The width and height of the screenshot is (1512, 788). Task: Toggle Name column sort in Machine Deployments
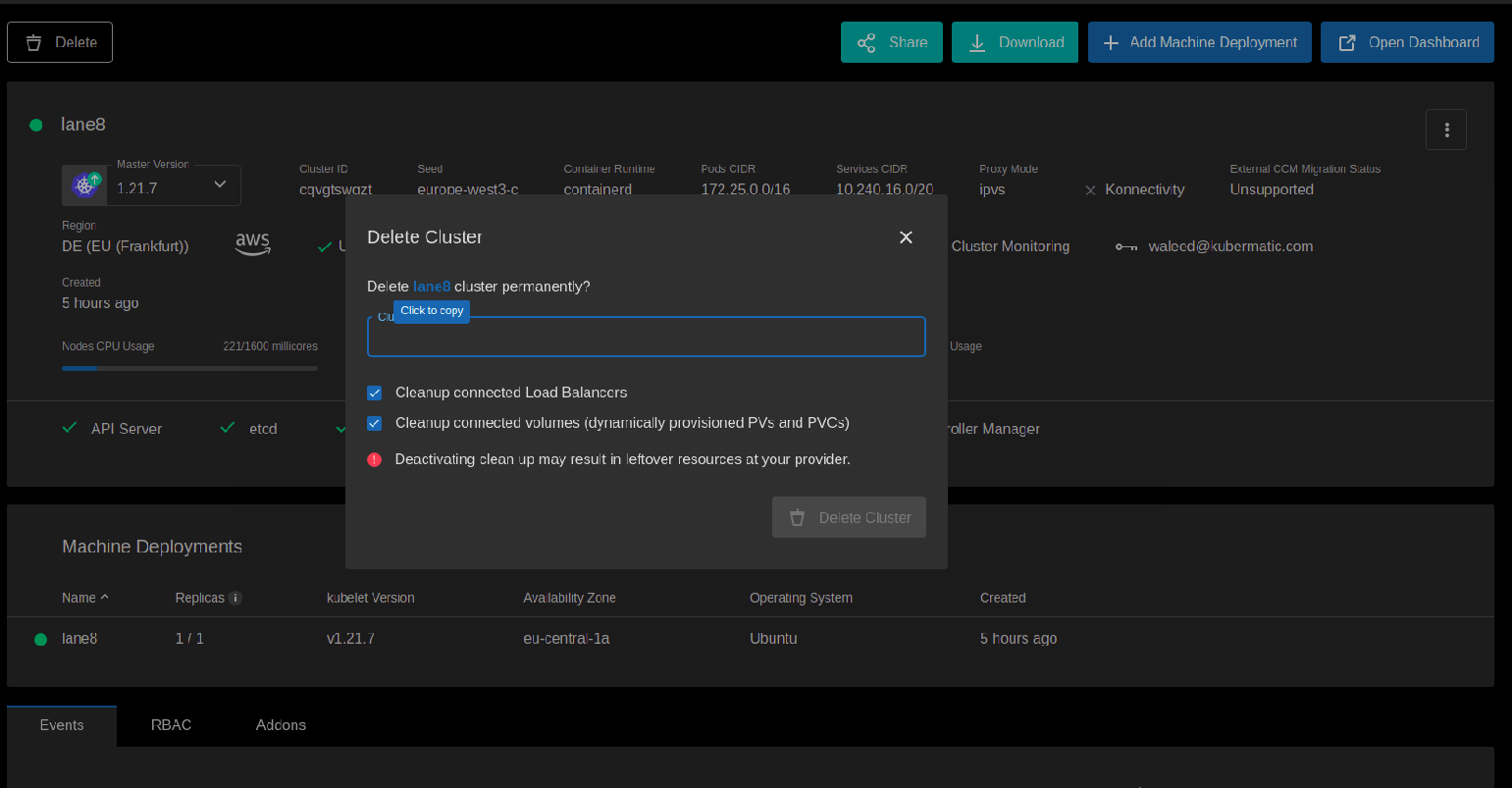(x=85, y=597)
